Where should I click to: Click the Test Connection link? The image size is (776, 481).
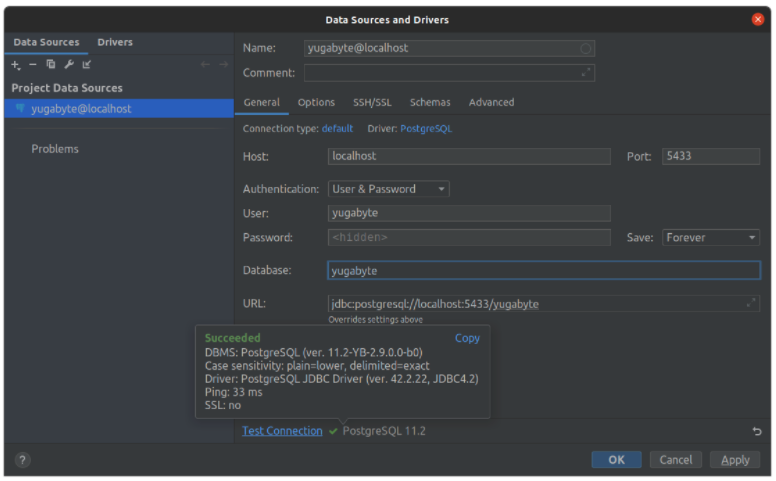pyautogui.click(x=282, y=431)
